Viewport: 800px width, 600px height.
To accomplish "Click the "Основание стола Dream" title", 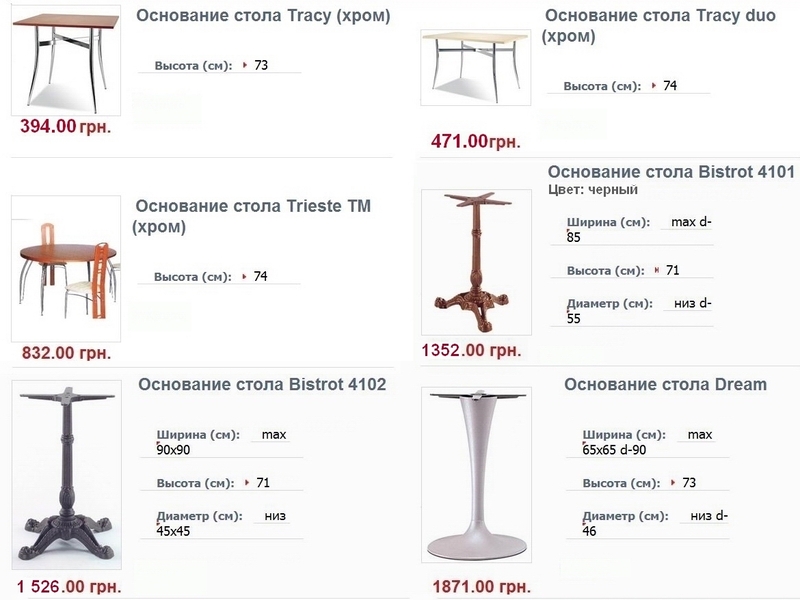I will 665,385.
